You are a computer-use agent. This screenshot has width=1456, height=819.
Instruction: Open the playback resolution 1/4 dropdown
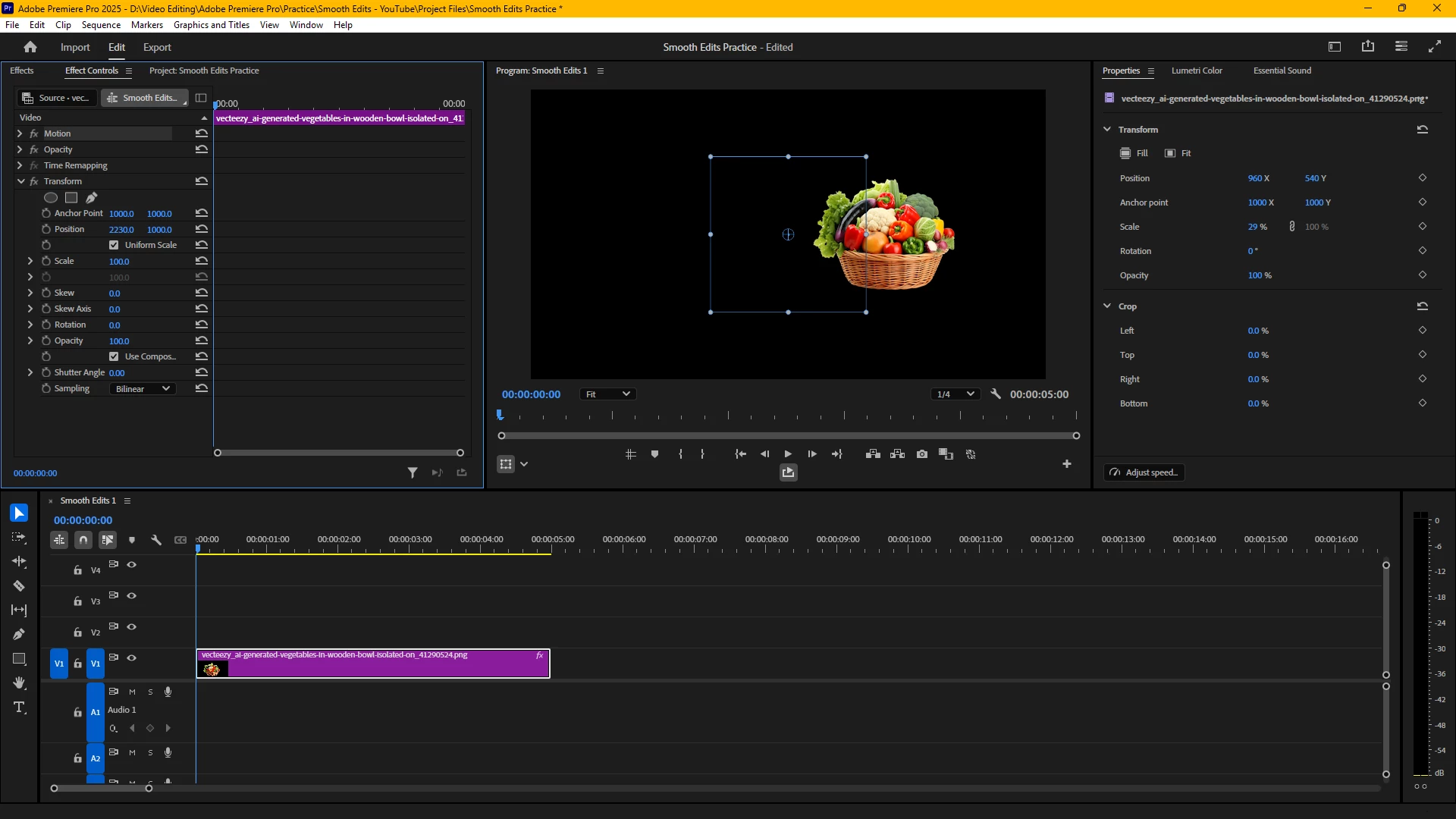click(955, 394)
